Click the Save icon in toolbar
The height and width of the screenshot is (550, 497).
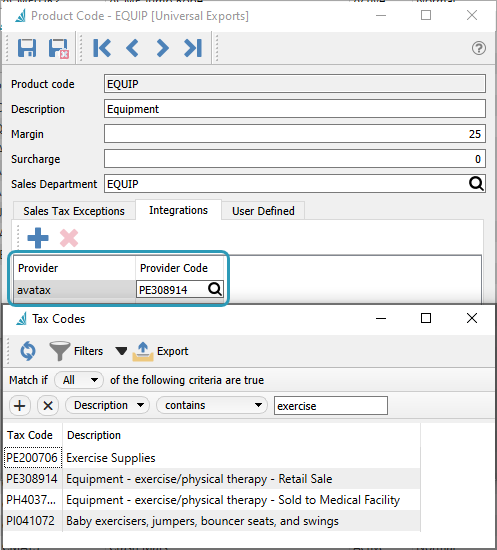(27, 48)
